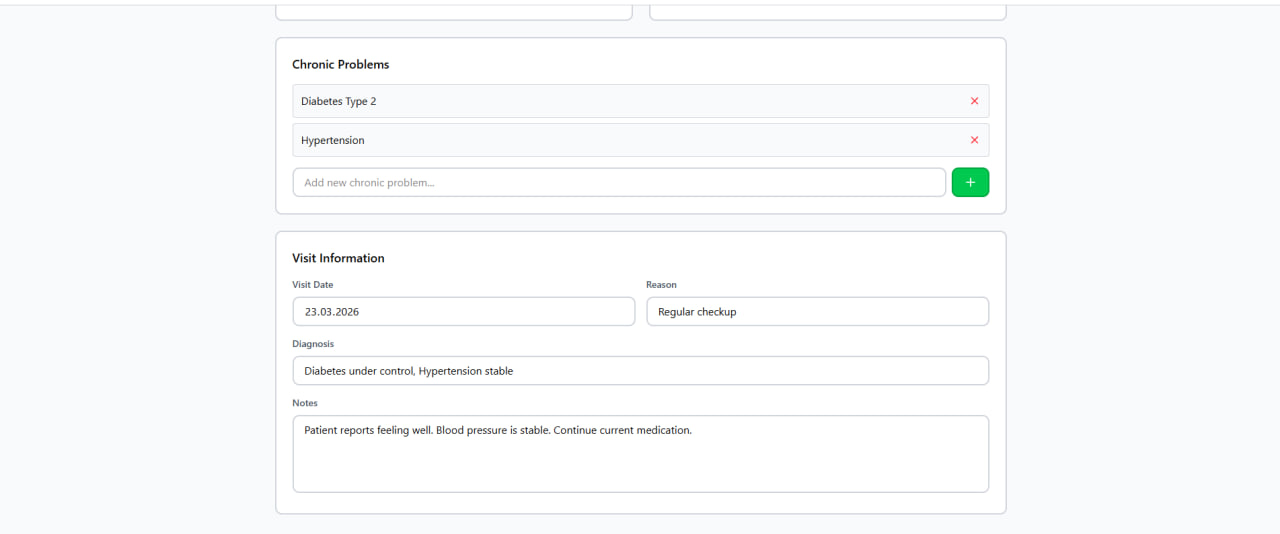Select the Hypertension row text
1280x534 pixels.
click(x=333, y=140)
